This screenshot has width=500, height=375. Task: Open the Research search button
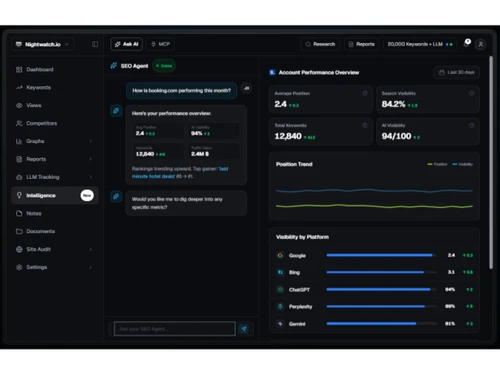click(x=320, y=44)
